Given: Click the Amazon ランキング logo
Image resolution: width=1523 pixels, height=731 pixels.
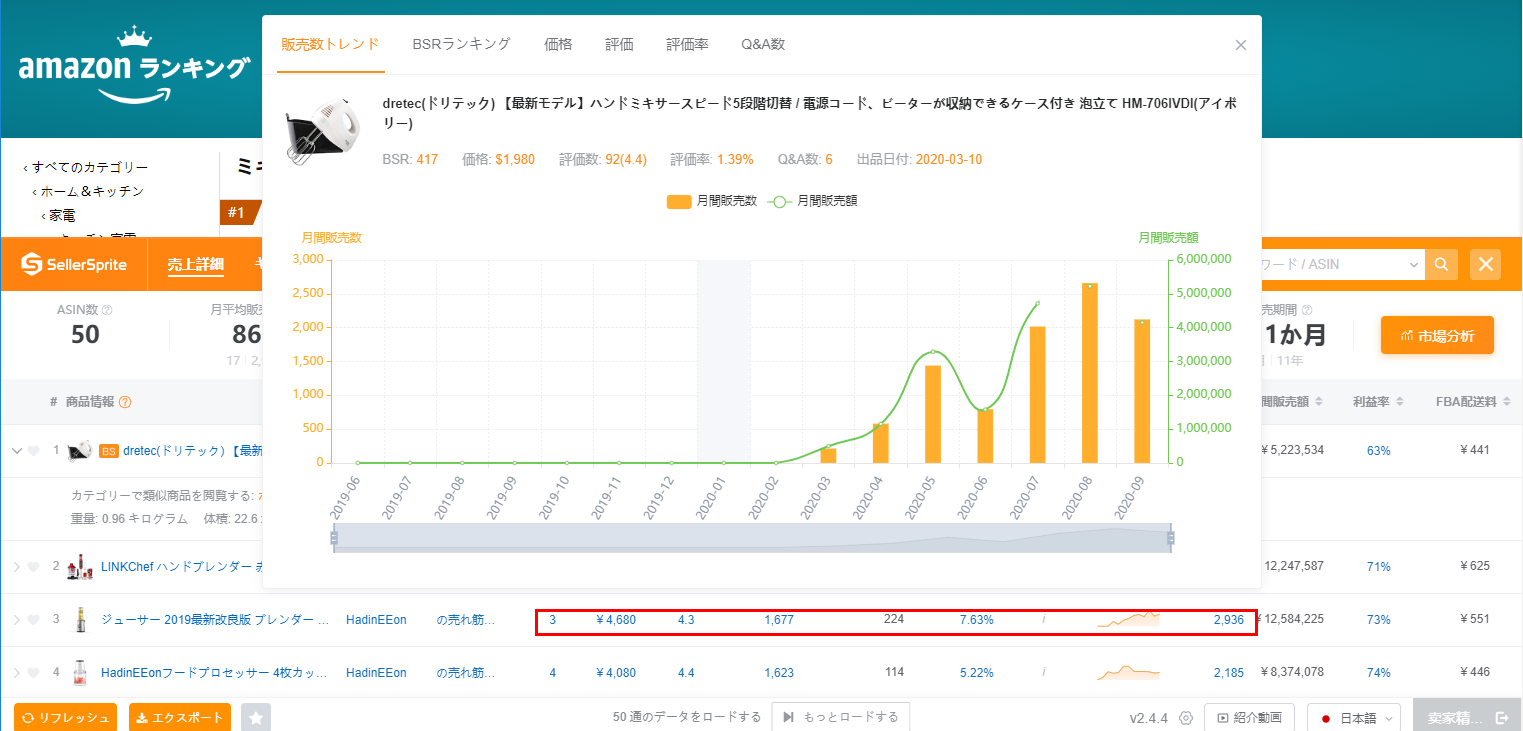Looking at the screenshot, I should click(134, 66).
